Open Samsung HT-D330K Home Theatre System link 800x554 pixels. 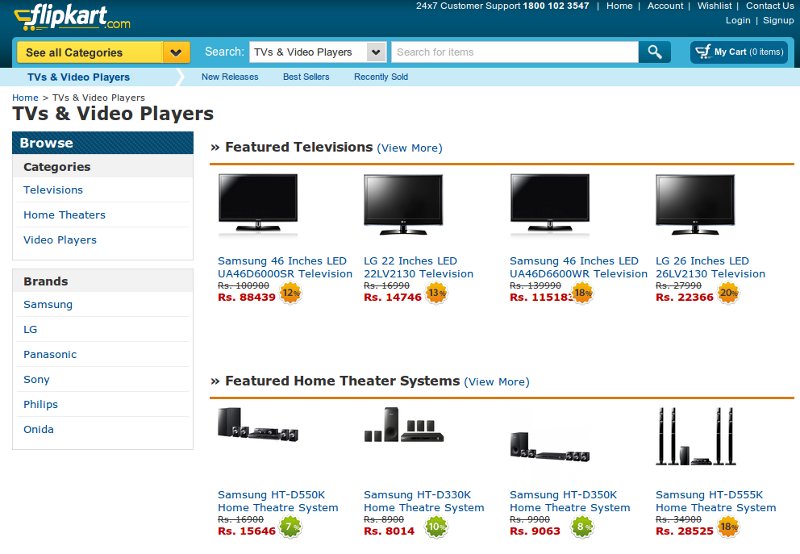pos(424,501)
